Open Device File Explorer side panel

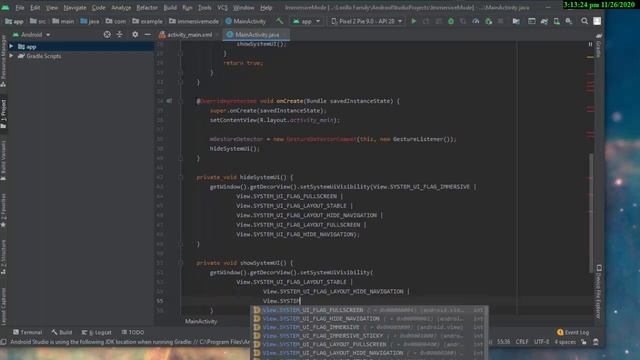click(x=599, y=291)
